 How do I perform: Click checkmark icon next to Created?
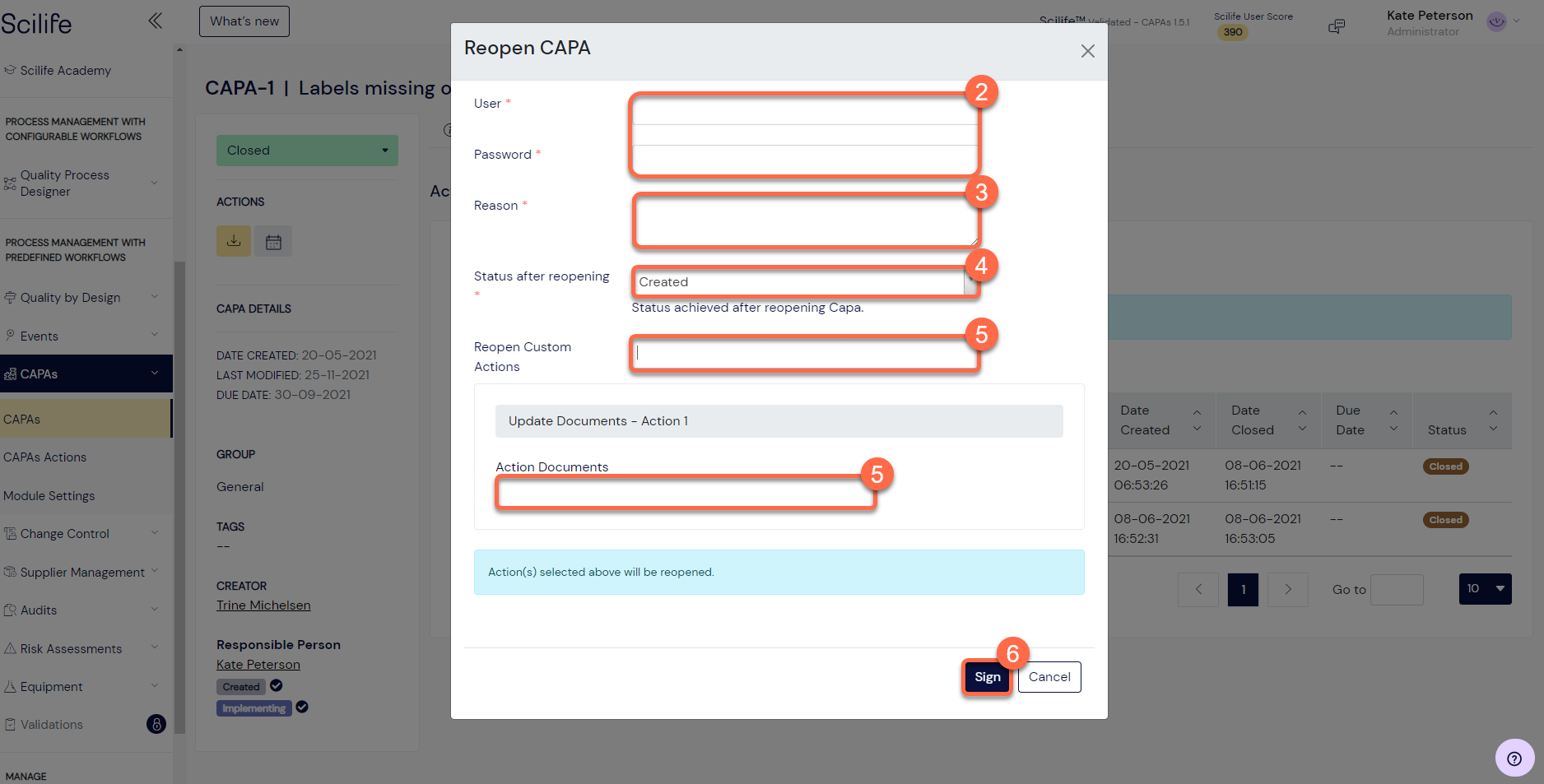[277, 685]
